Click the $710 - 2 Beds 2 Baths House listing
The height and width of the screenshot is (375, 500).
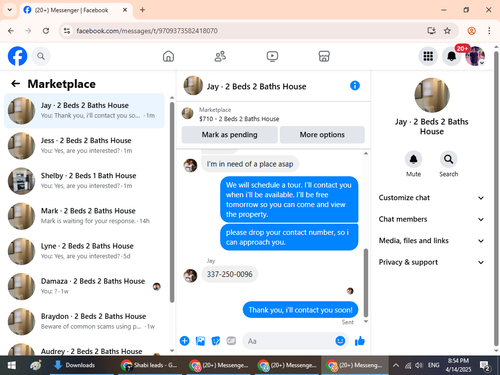[239, 119]
